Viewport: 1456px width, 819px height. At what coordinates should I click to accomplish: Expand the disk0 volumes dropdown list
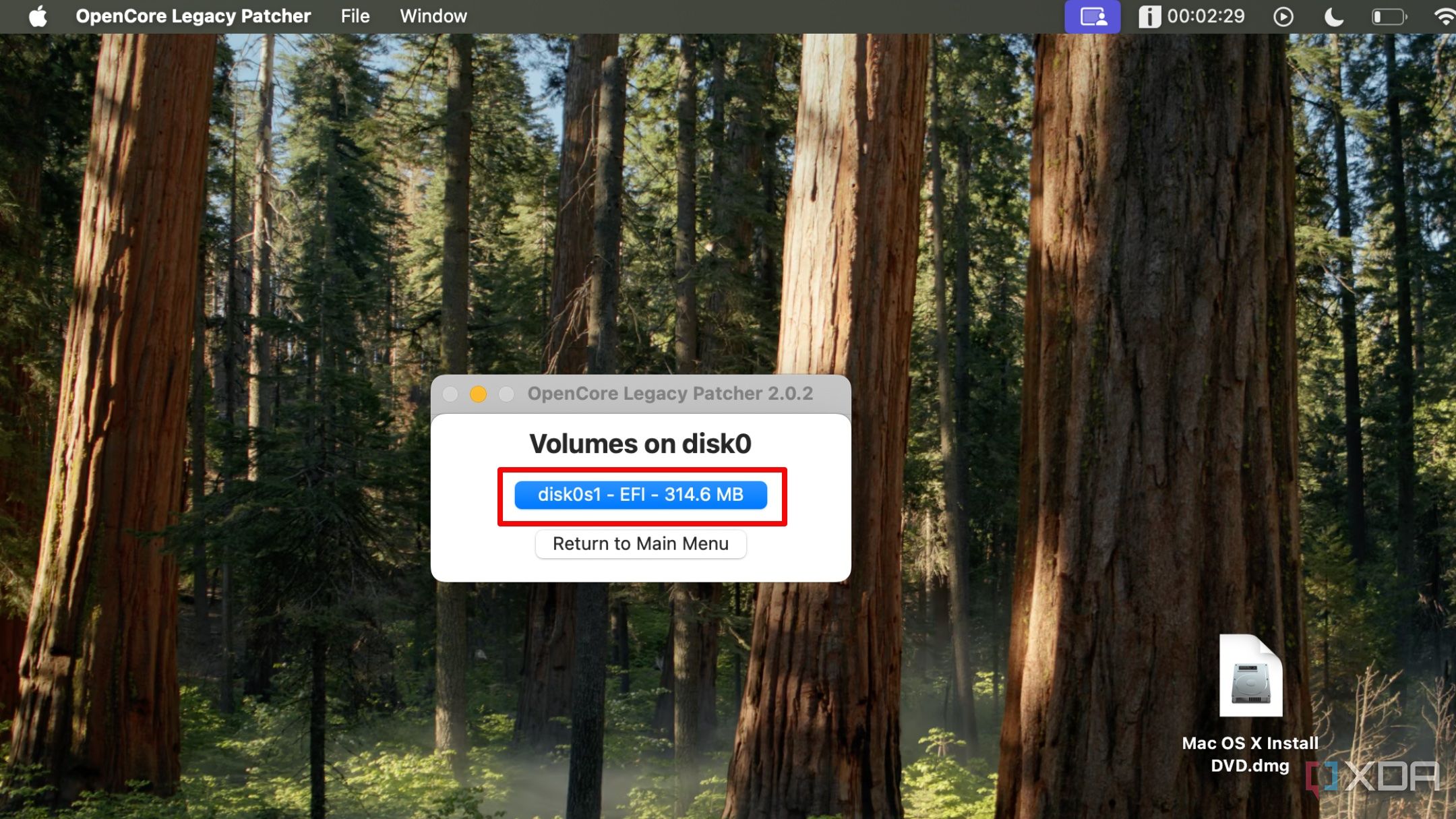641,494
